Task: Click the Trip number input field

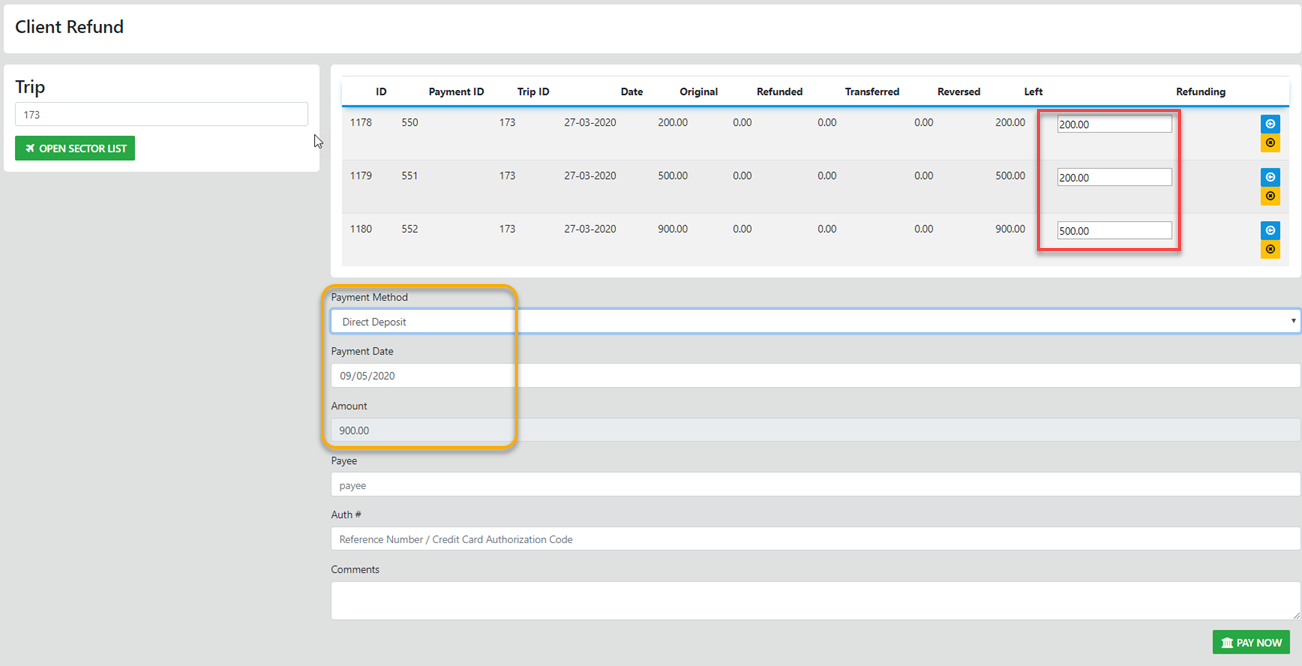Action: (161, 115)
